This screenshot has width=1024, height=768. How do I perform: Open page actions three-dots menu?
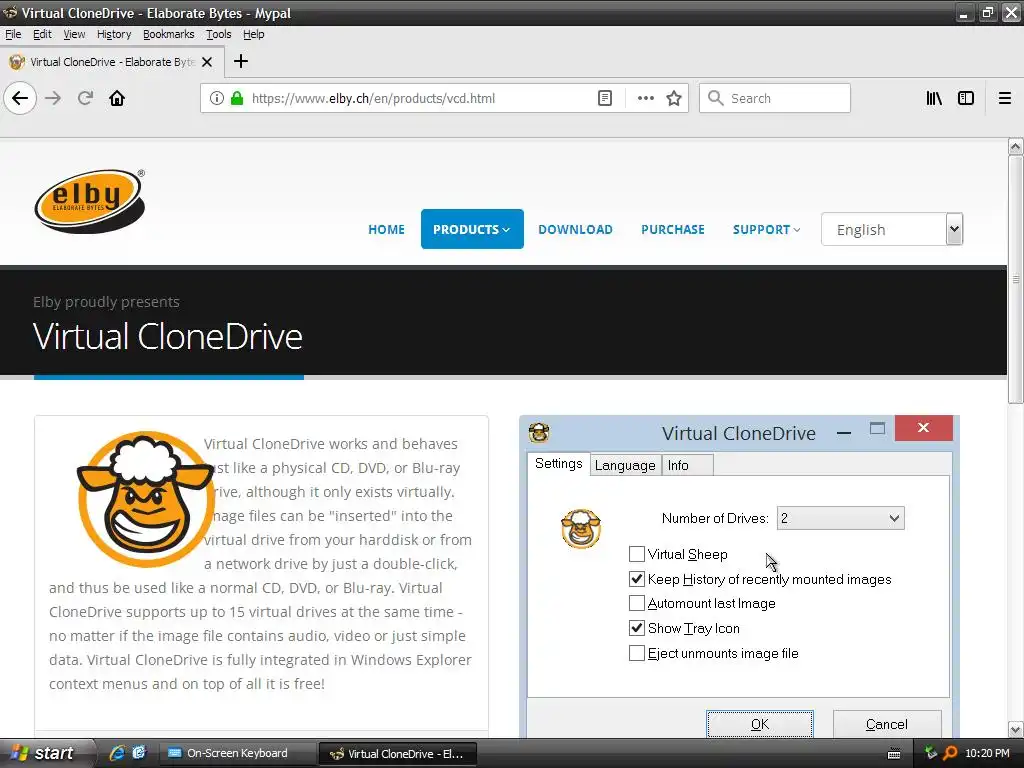coord(645,98)
